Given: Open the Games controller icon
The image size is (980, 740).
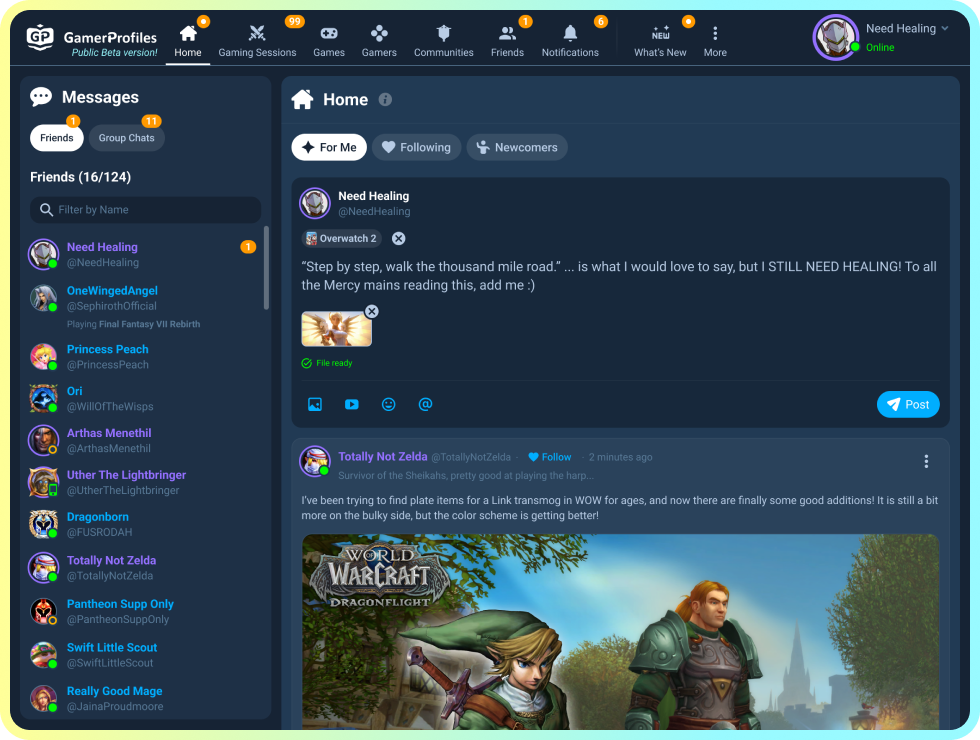Looking at the screenshot, I should tap(329, 32).
